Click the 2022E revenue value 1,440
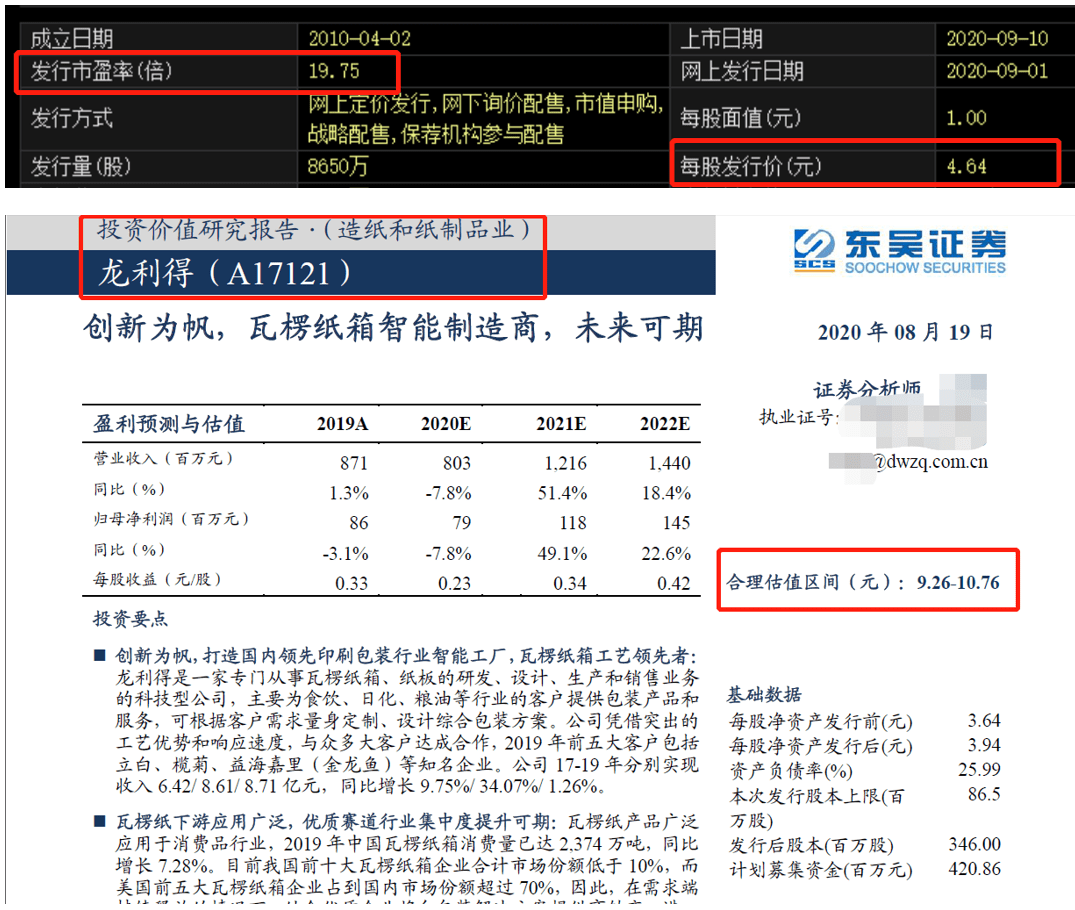This screenshot has height=910, width=1075. coord(669,463)
